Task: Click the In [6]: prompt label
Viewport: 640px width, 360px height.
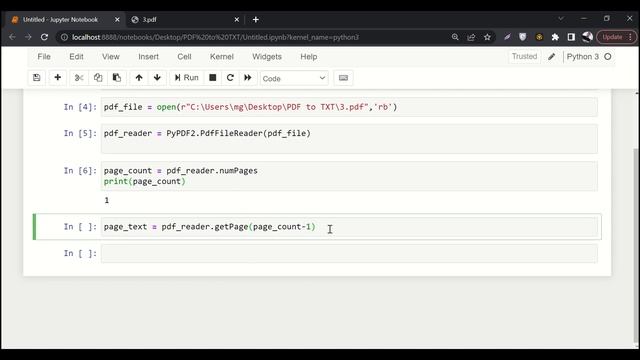Action: click(x=80, y=171)
